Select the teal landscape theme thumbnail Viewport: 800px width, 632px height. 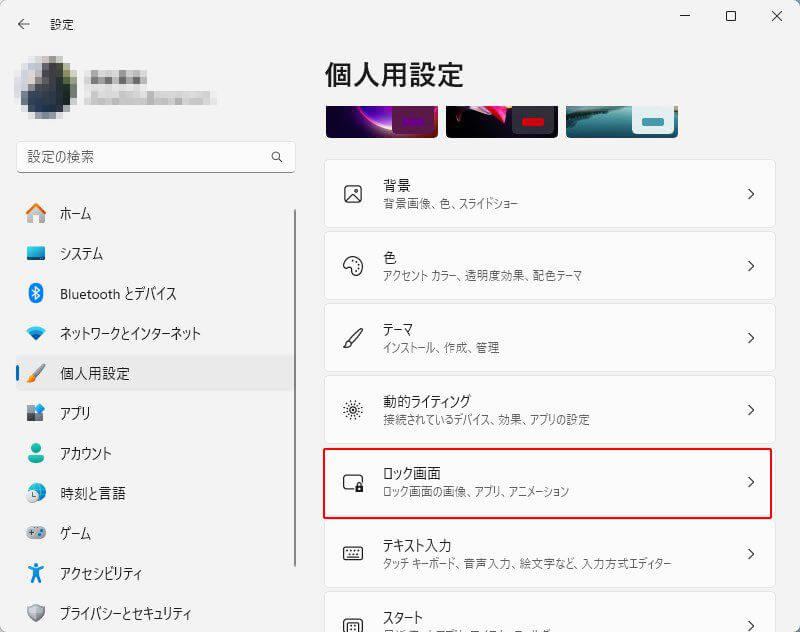click(x=621, y=121)
